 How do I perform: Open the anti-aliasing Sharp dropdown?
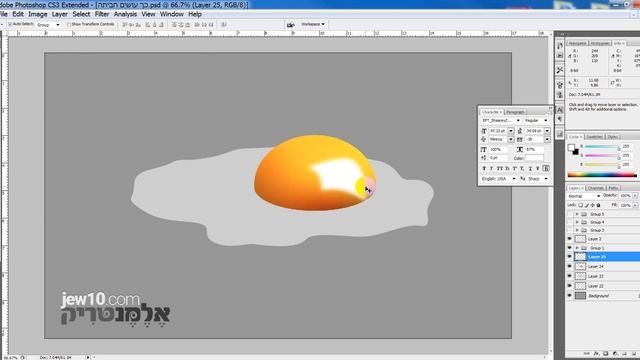(x=538, y=179)
